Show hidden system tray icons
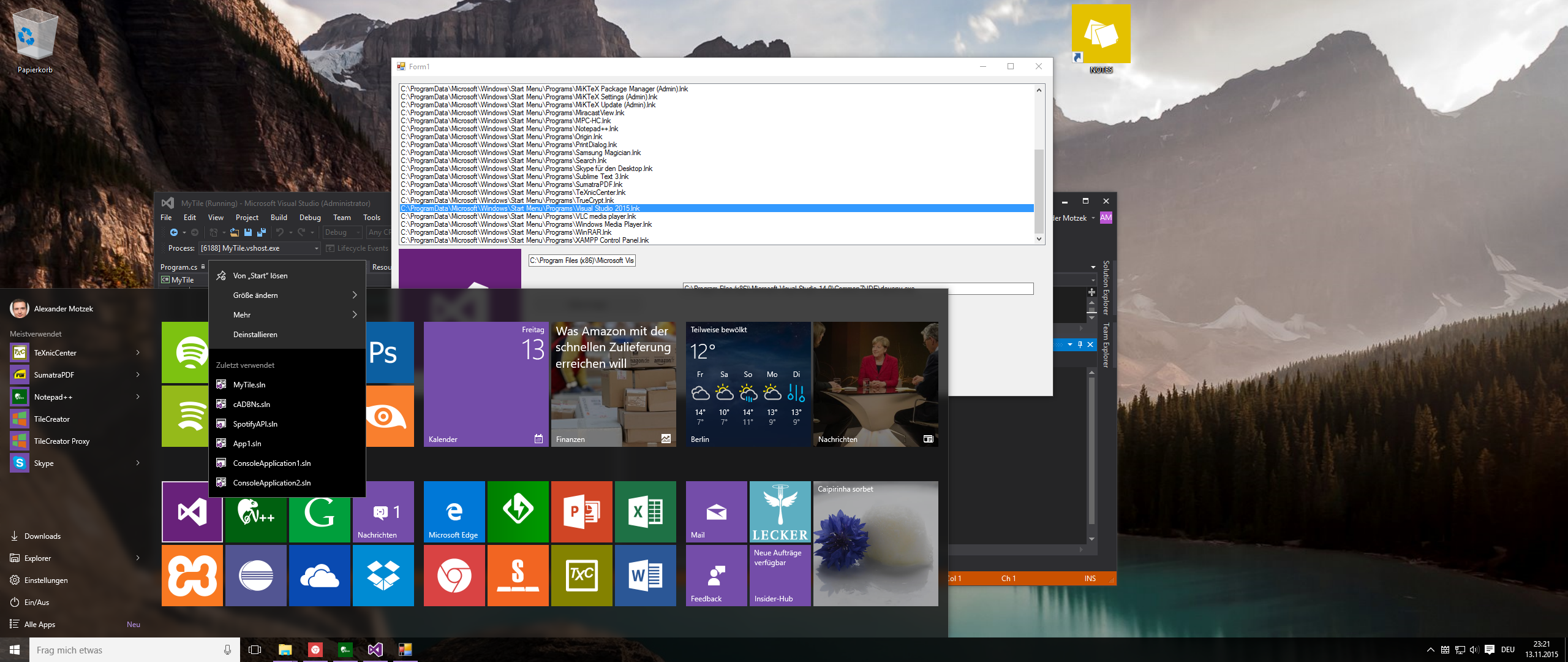The image size is (1568, 662). pos(1430,650)
